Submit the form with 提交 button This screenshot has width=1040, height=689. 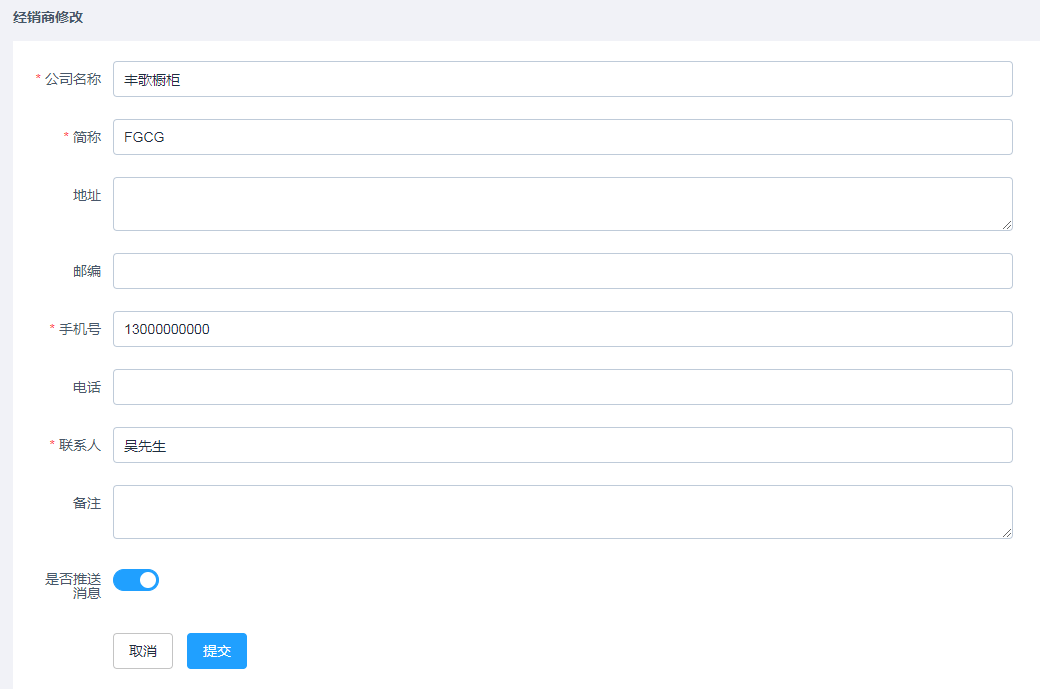click(x=217, y=651)
